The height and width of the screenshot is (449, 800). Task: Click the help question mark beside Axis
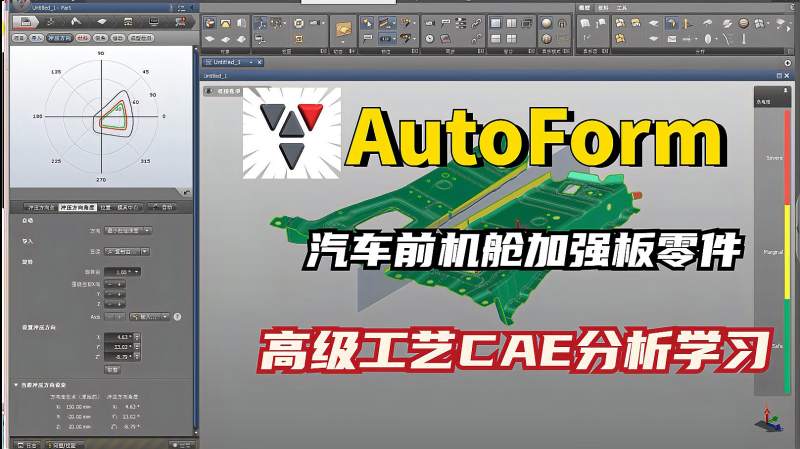click(178, 317)
